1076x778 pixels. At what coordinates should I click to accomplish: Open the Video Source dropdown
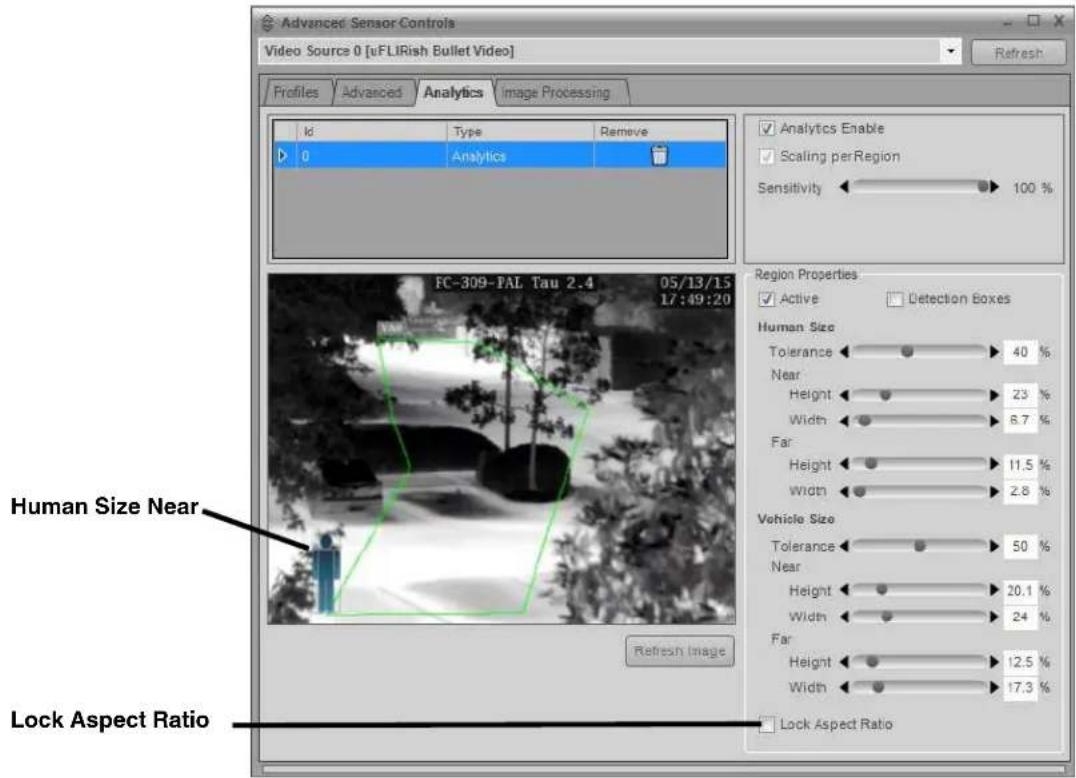(x=950, y=51)
